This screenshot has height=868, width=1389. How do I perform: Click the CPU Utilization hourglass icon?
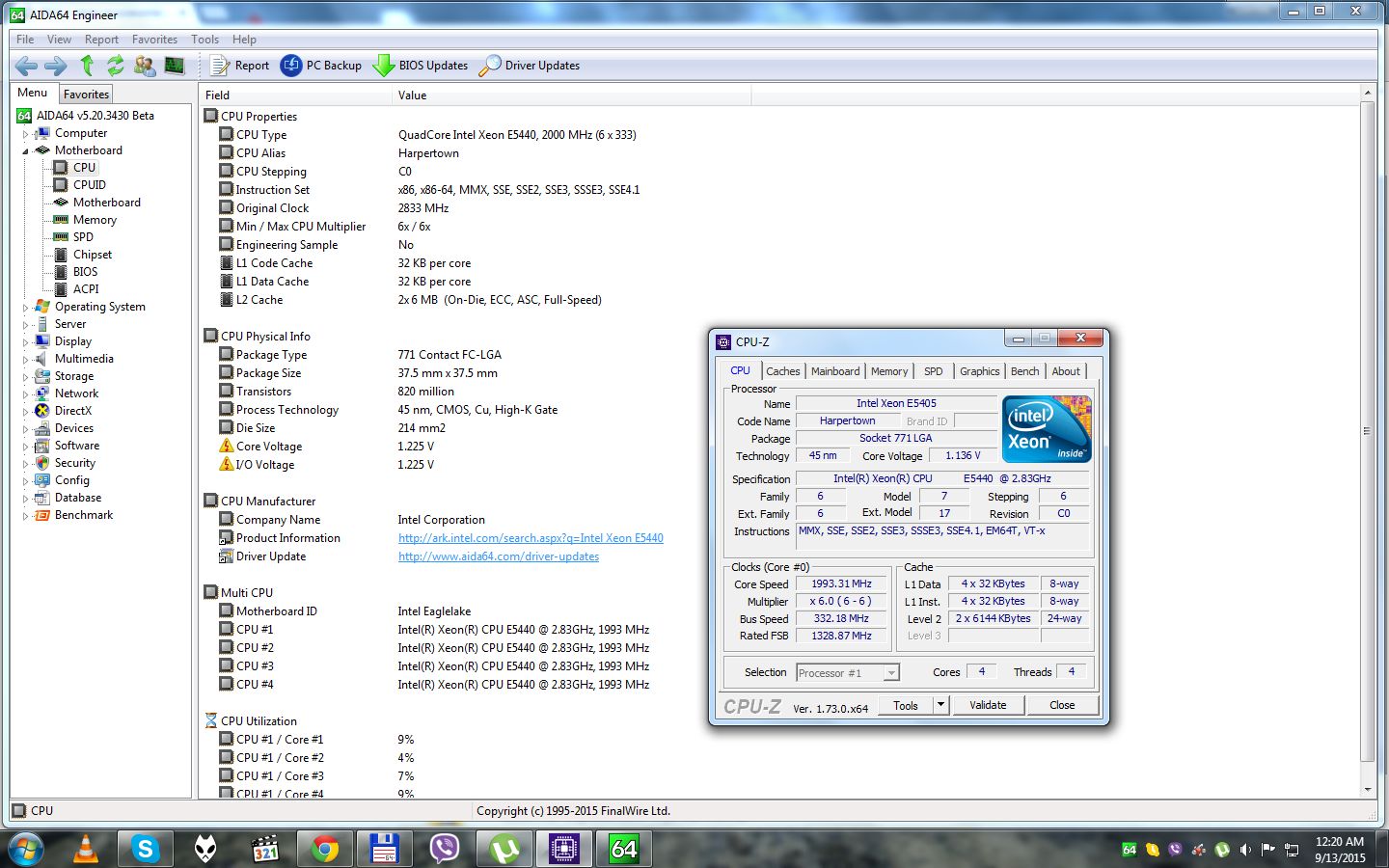(211, 720)
